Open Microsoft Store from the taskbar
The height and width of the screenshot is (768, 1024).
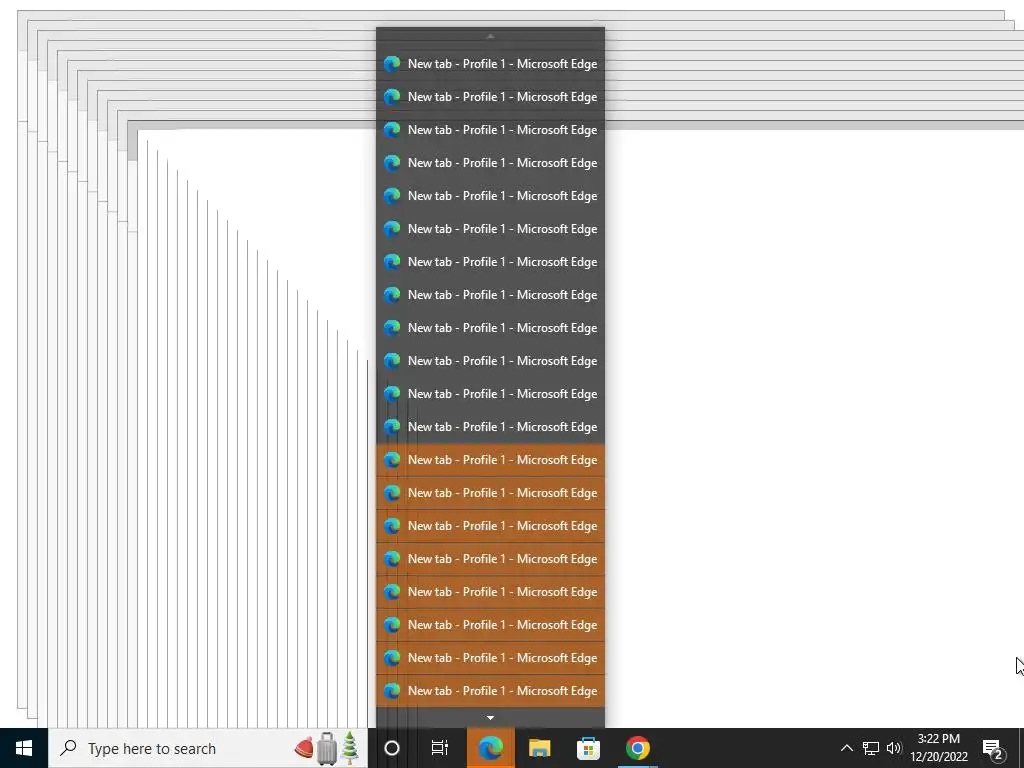pos(588,748)
